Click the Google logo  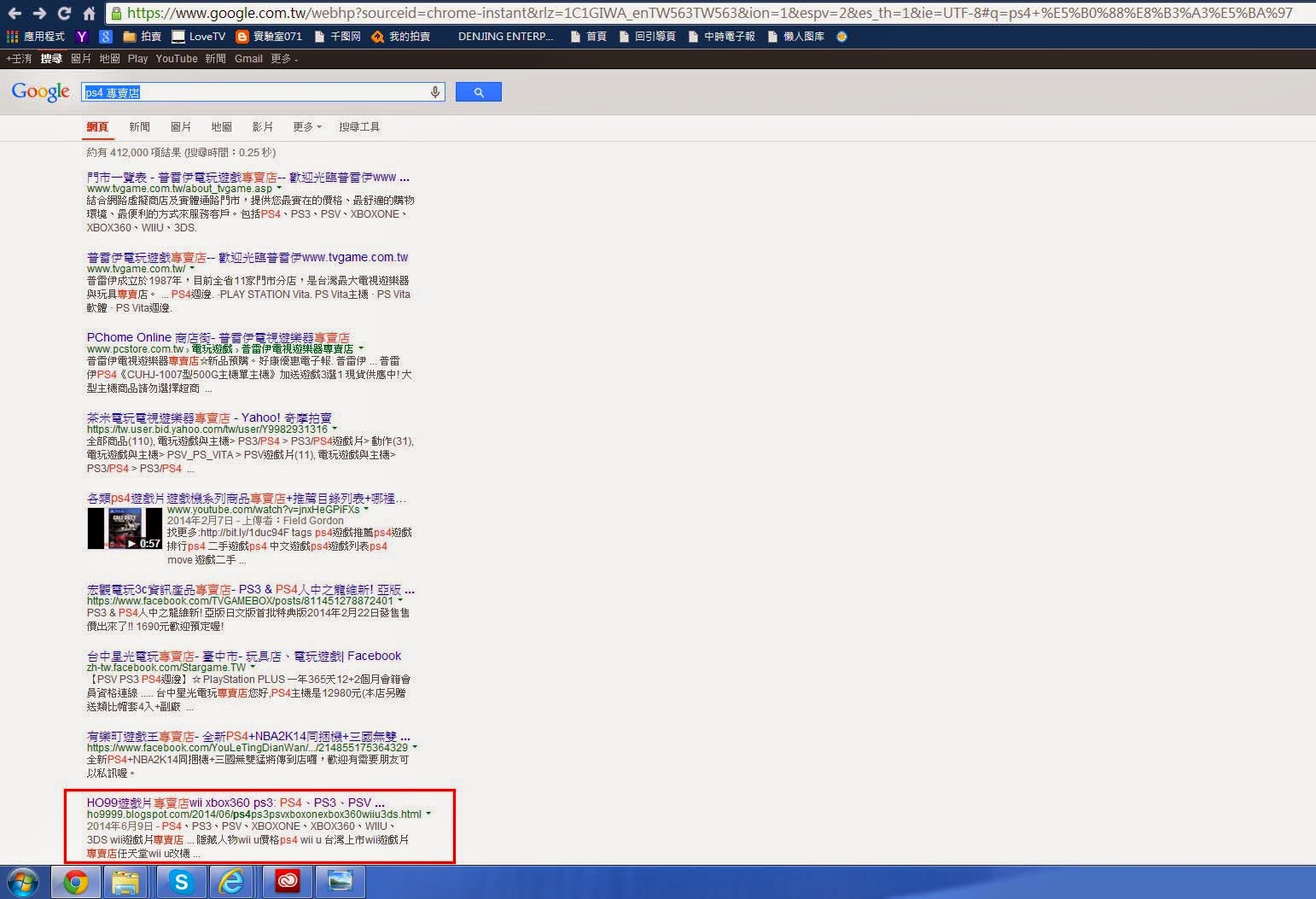pyautogui.click(x=40, y=92)
